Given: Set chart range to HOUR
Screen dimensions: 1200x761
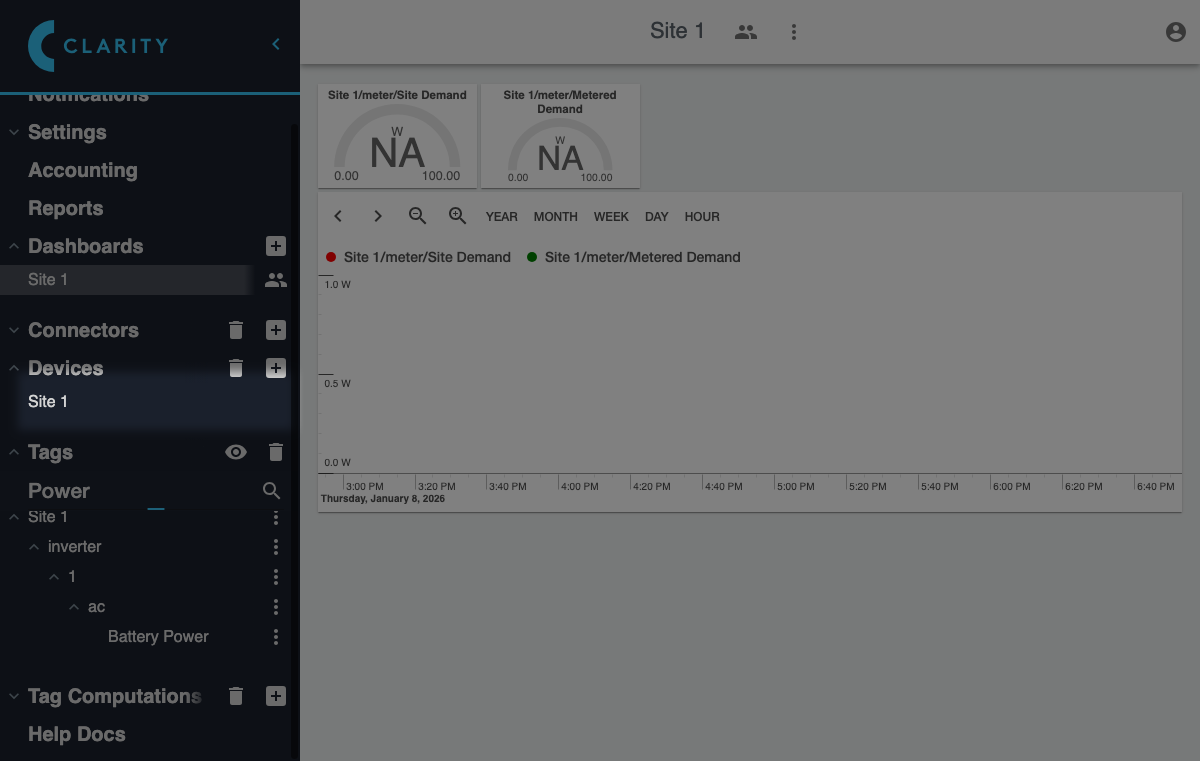Looking at the screenshot, I should (x=702, y=216).
